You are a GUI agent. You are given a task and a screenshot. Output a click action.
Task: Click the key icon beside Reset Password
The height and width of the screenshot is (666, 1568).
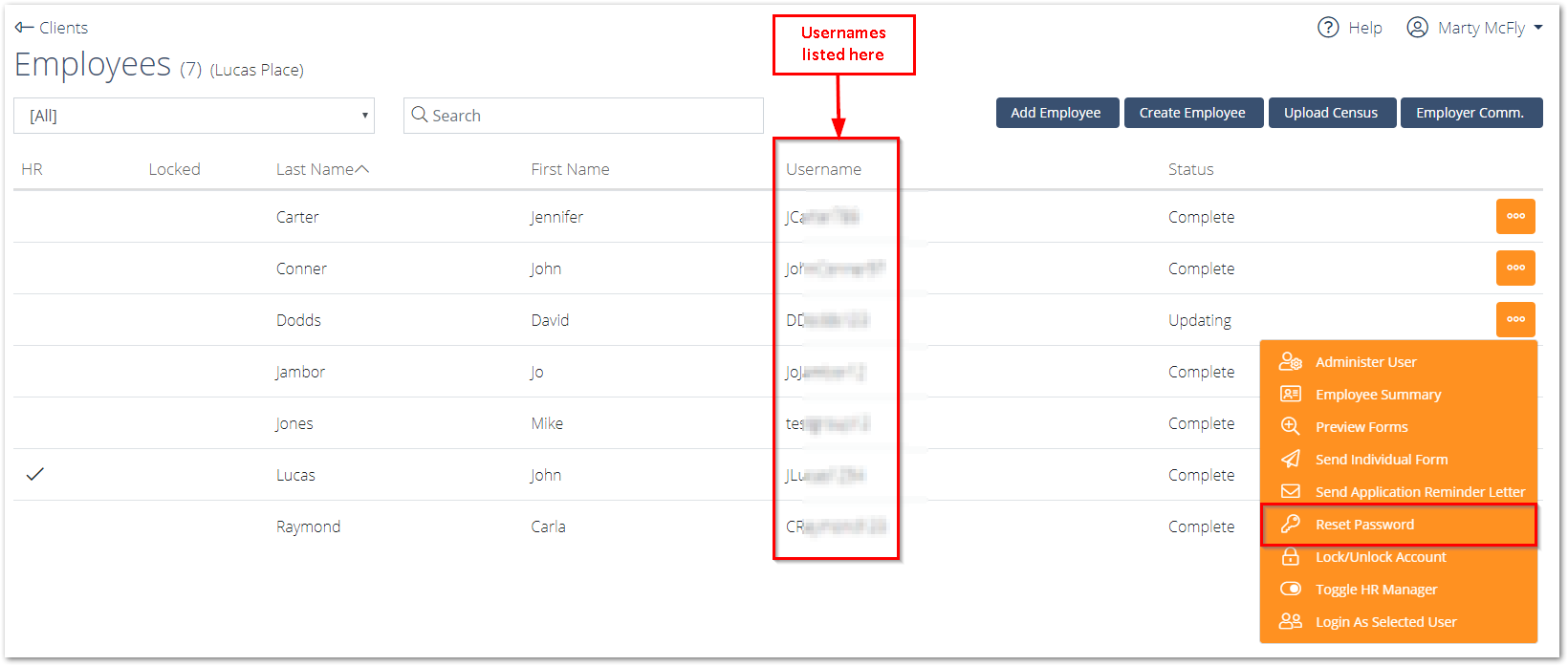tap(1291, 524)
